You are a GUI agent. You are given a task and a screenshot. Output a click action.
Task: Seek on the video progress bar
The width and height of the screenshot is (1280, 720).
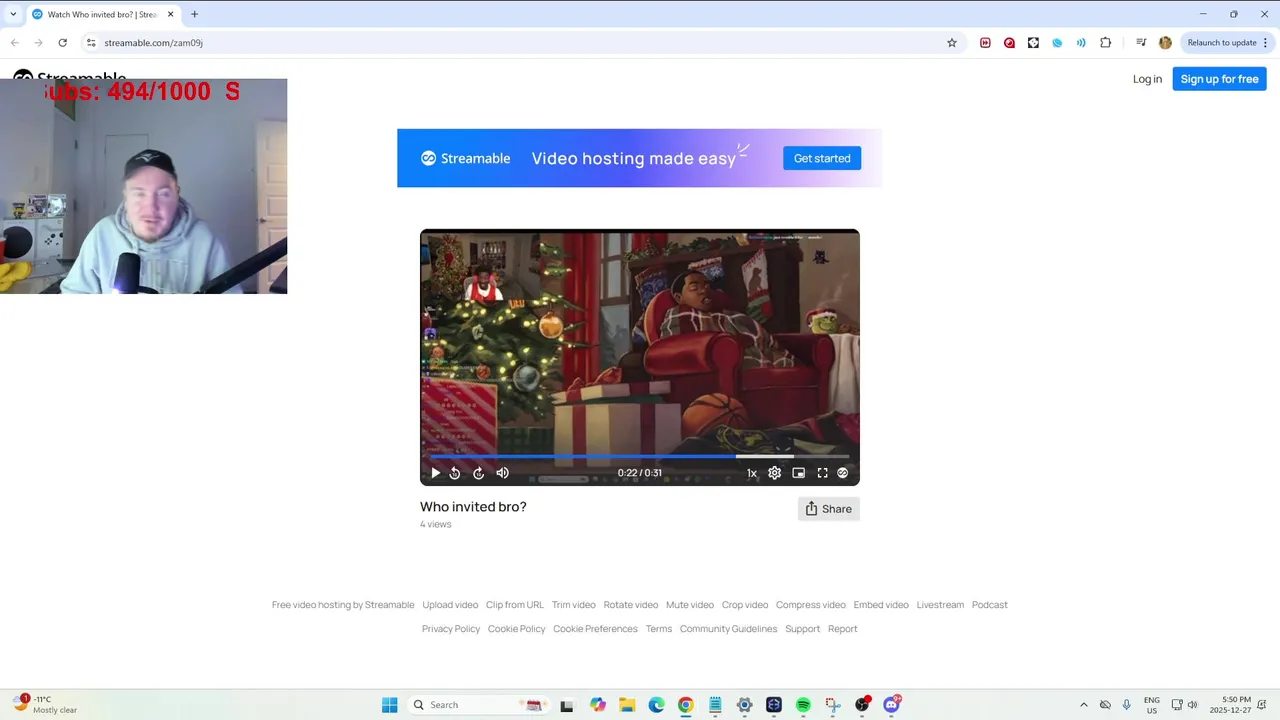coord(640,456)
